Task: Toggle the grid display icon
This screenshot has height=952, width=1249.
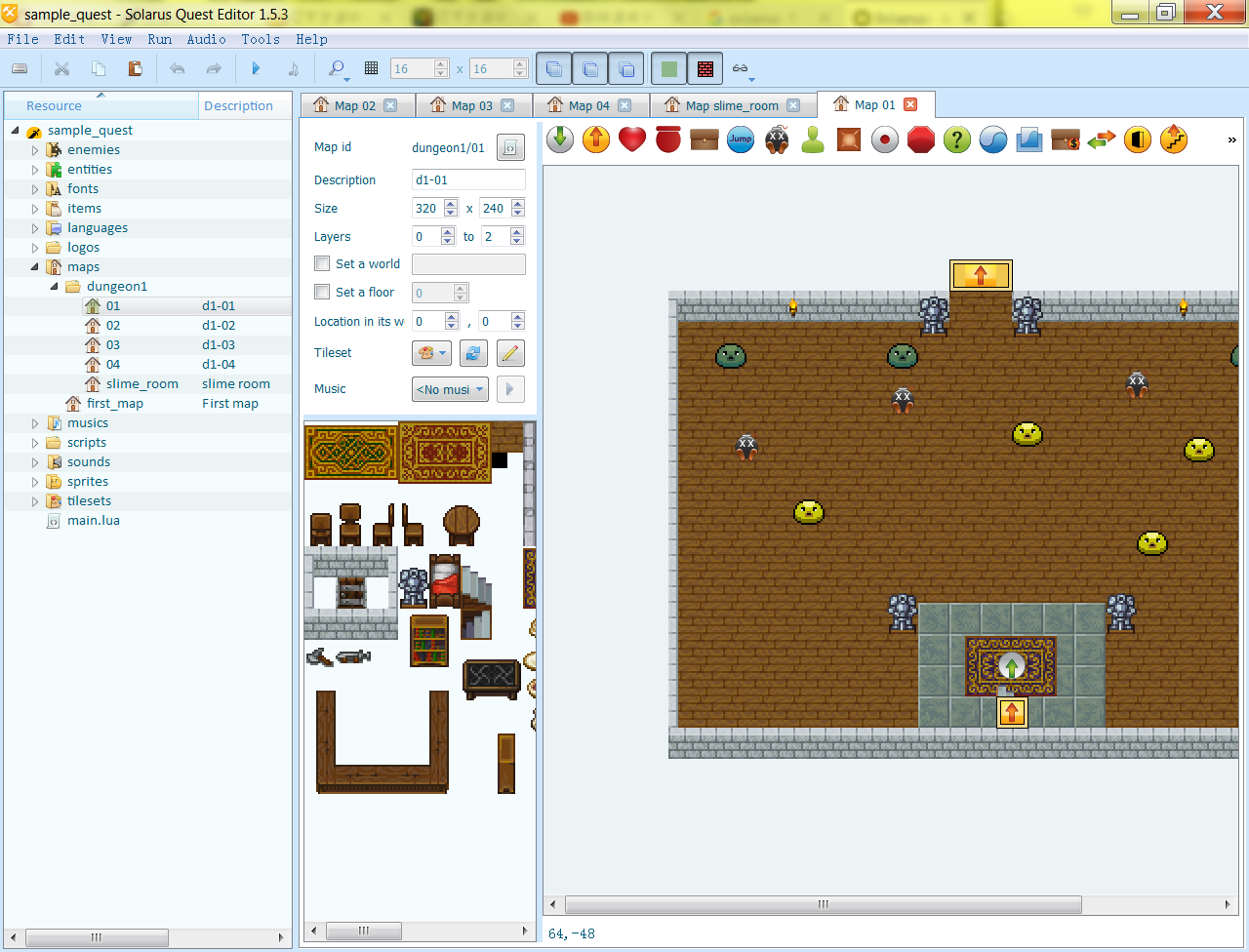Action: pos(371,68)
